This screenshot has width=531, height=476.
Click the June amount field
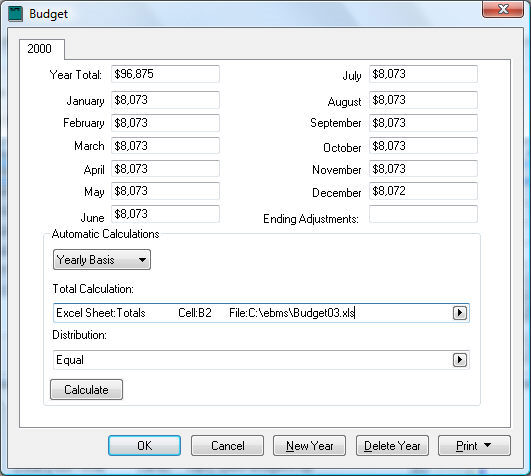[x=165, y=214]
